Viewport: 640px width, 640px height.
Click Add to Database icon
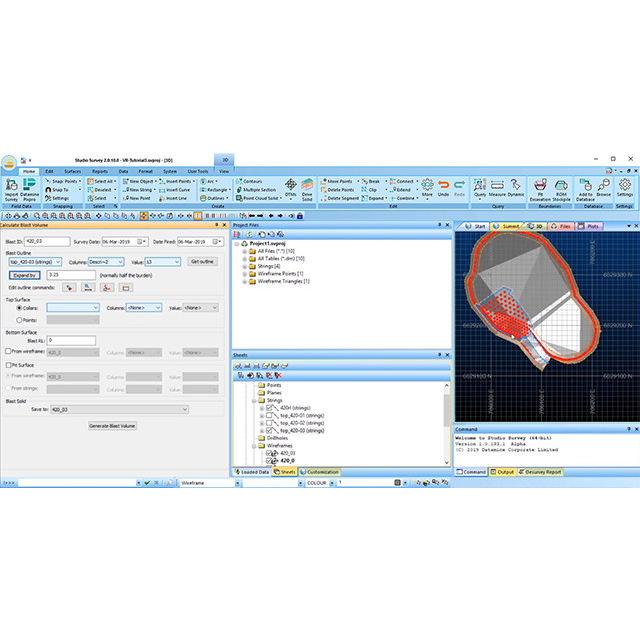[583, 187]
